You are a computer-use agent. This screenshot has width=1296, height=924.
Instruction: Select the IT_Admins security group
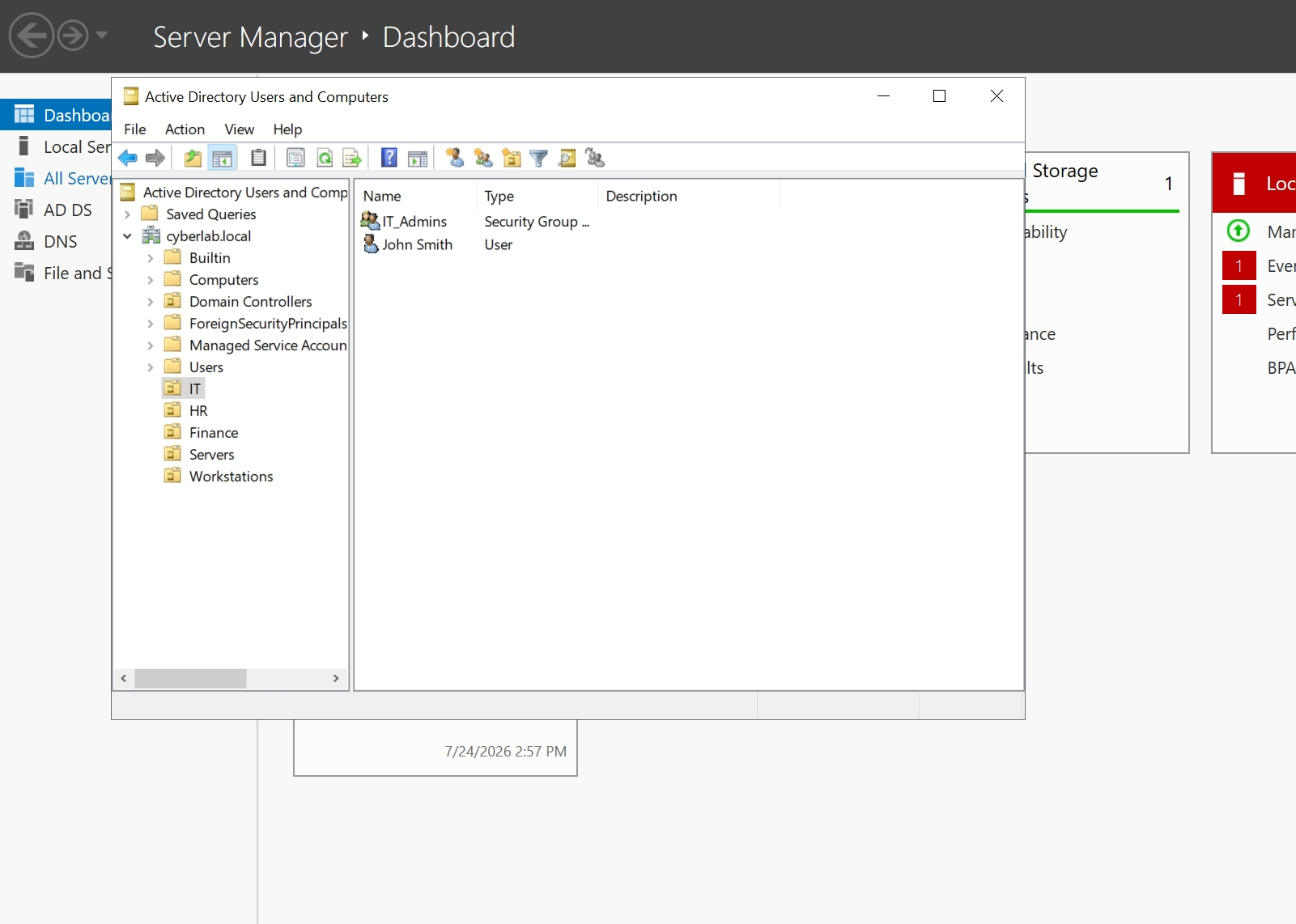(x=414, y=222)
